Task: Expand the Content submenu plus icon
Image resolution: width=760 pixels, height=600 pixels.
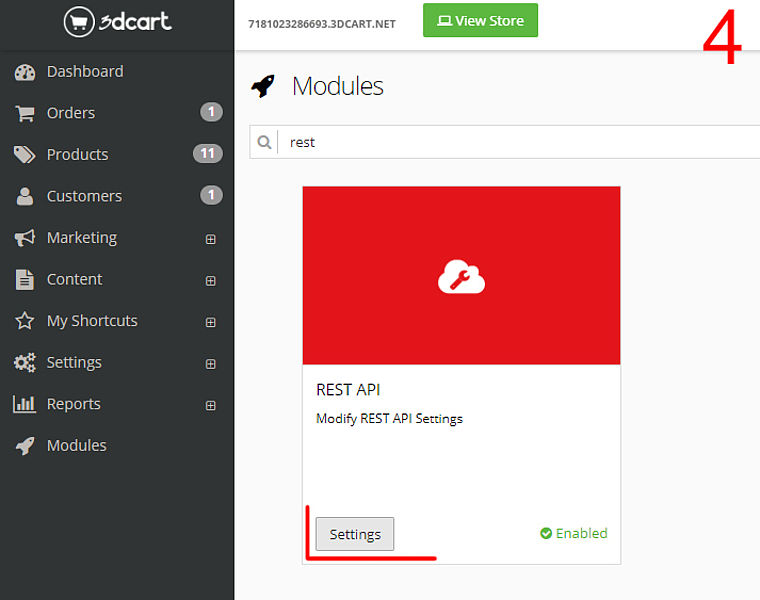Action: click(210, 281)
